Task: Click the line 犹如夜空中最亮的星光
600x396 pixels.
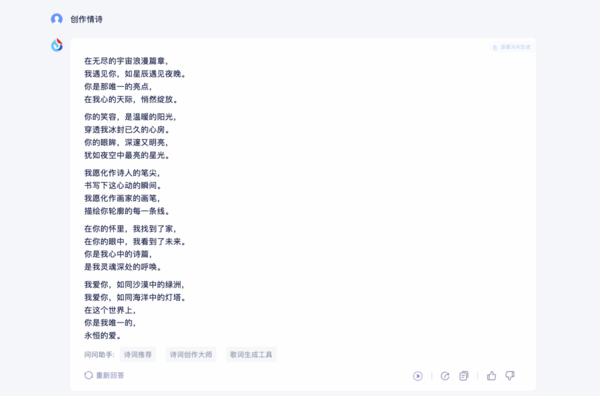Action: (x=127, y=155)
